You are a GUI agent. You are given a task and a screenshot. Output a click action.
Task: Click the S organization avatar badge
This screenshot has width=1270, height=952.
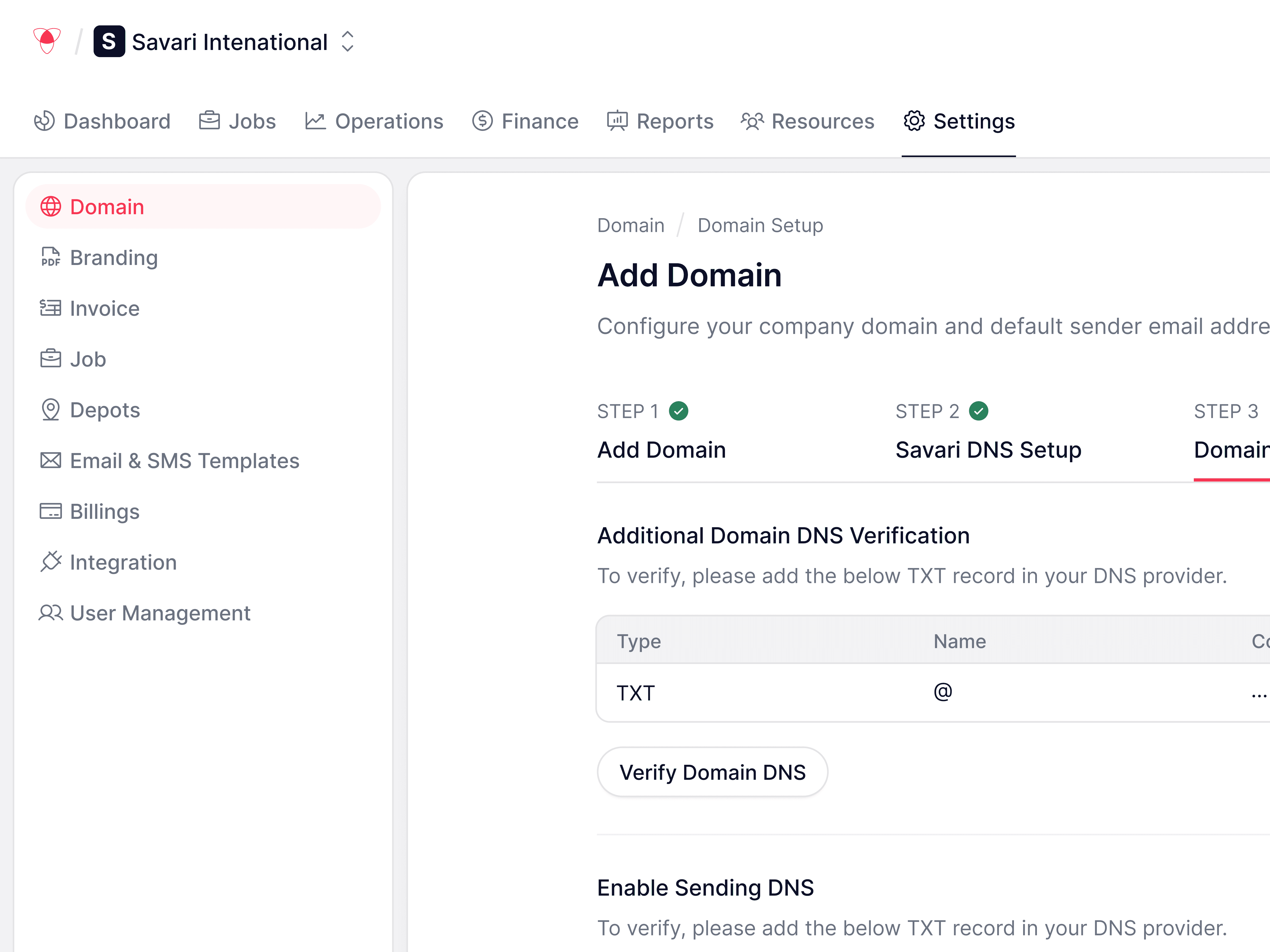point(109,42)
